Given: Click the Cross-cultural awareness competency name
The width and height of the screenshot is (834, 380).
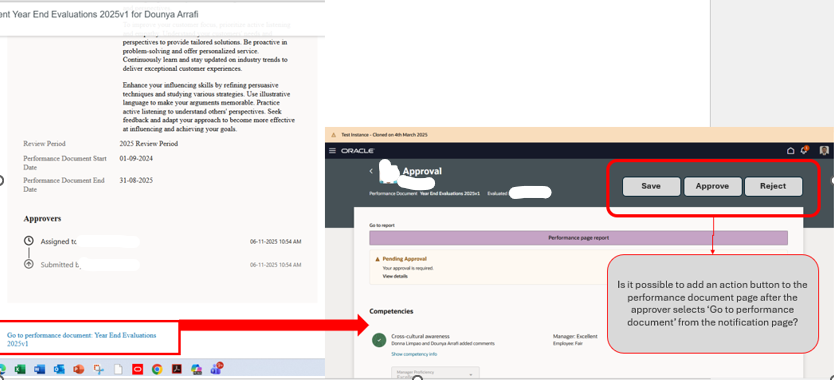Looking at the screenshot, I should point(420,336).
